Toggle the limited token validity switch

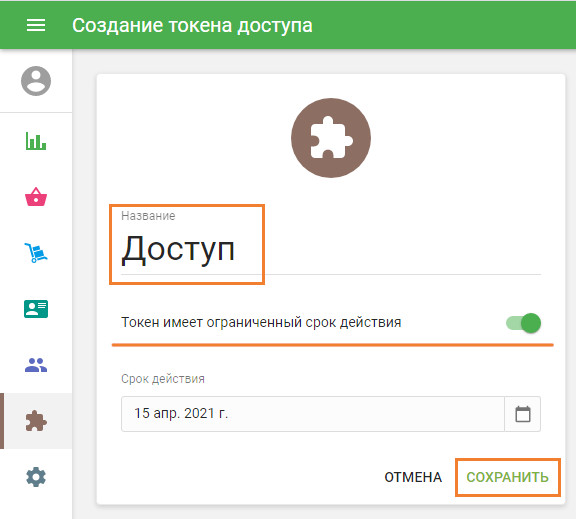pos(523,323)
